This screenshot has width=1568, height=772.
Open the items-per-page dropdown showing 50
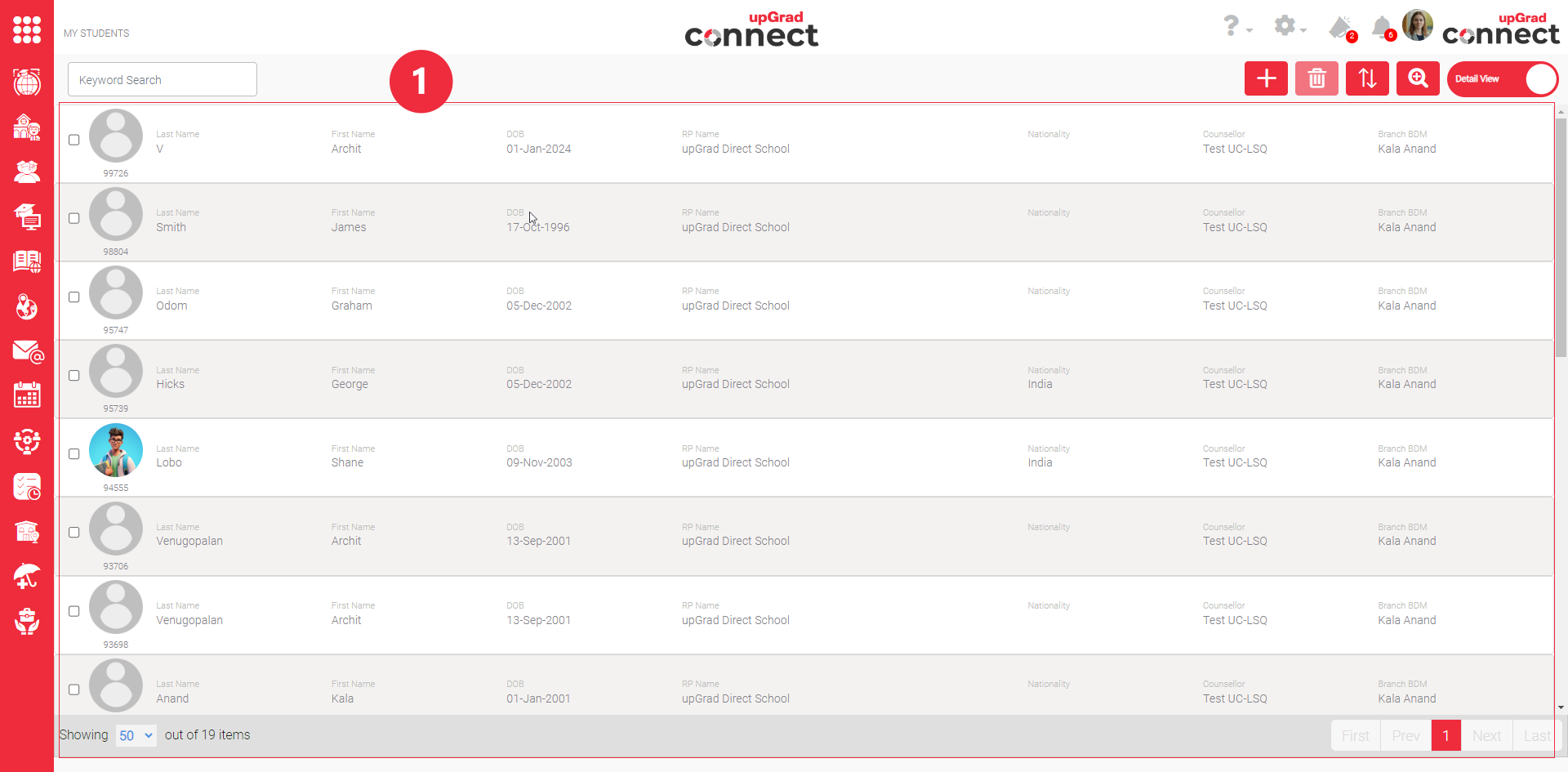point(136,735)
